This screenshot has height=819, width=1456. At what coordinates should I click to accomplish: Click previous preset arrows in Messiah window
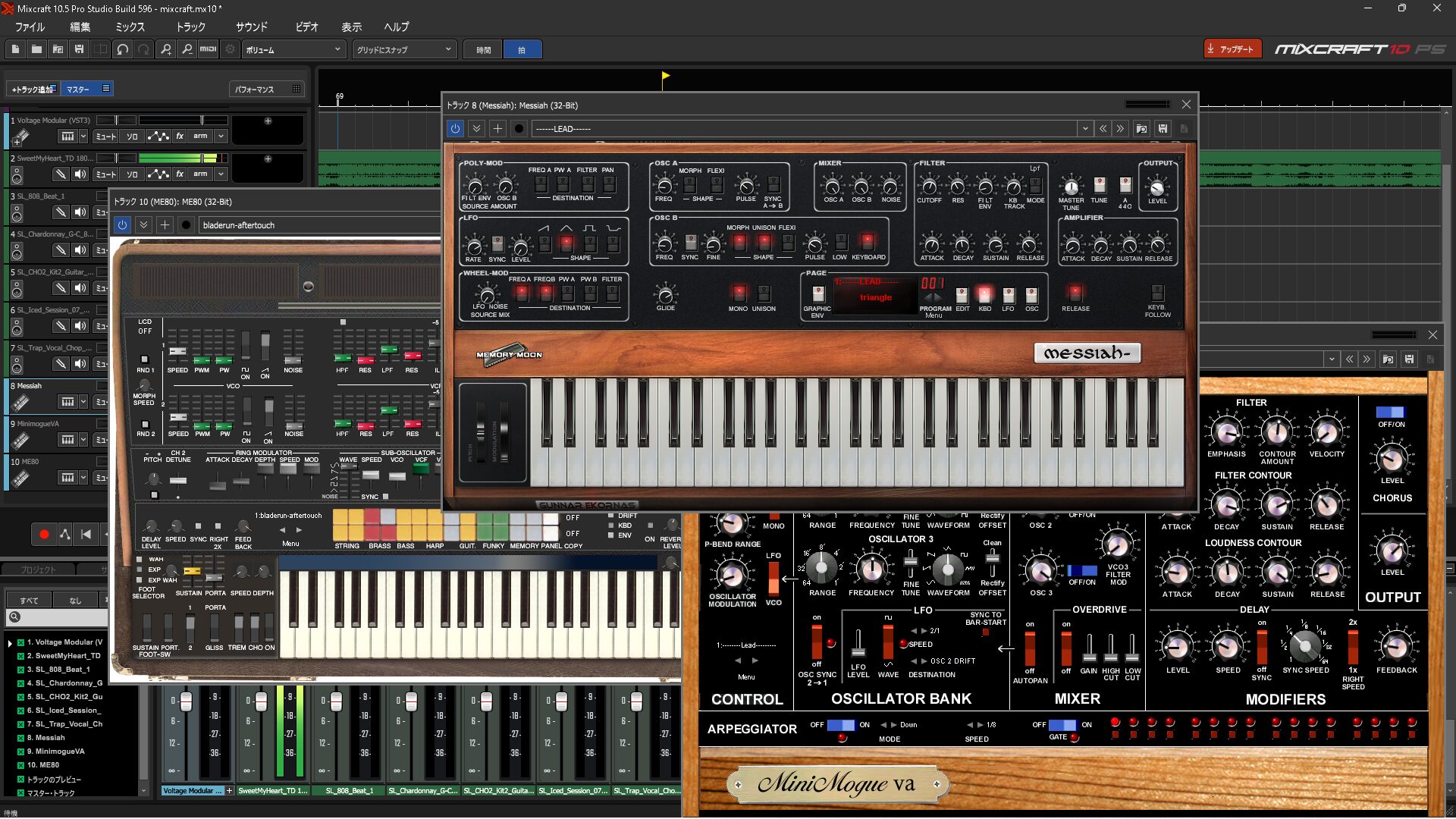coord(1103,129)
